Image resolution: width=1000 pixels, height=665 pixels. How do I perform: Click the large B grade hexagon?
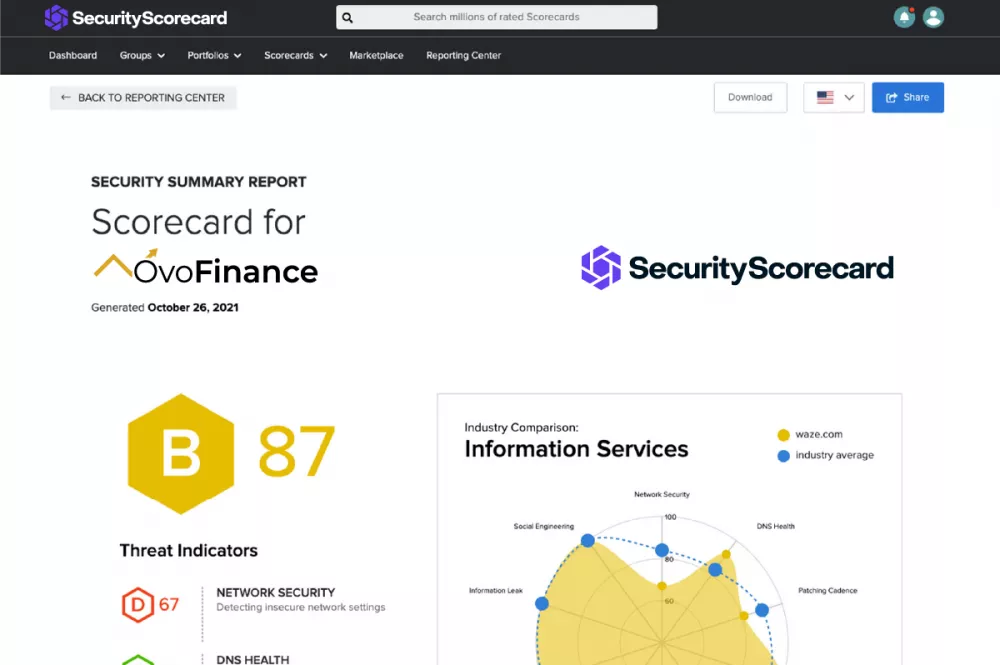click(181, 454)
